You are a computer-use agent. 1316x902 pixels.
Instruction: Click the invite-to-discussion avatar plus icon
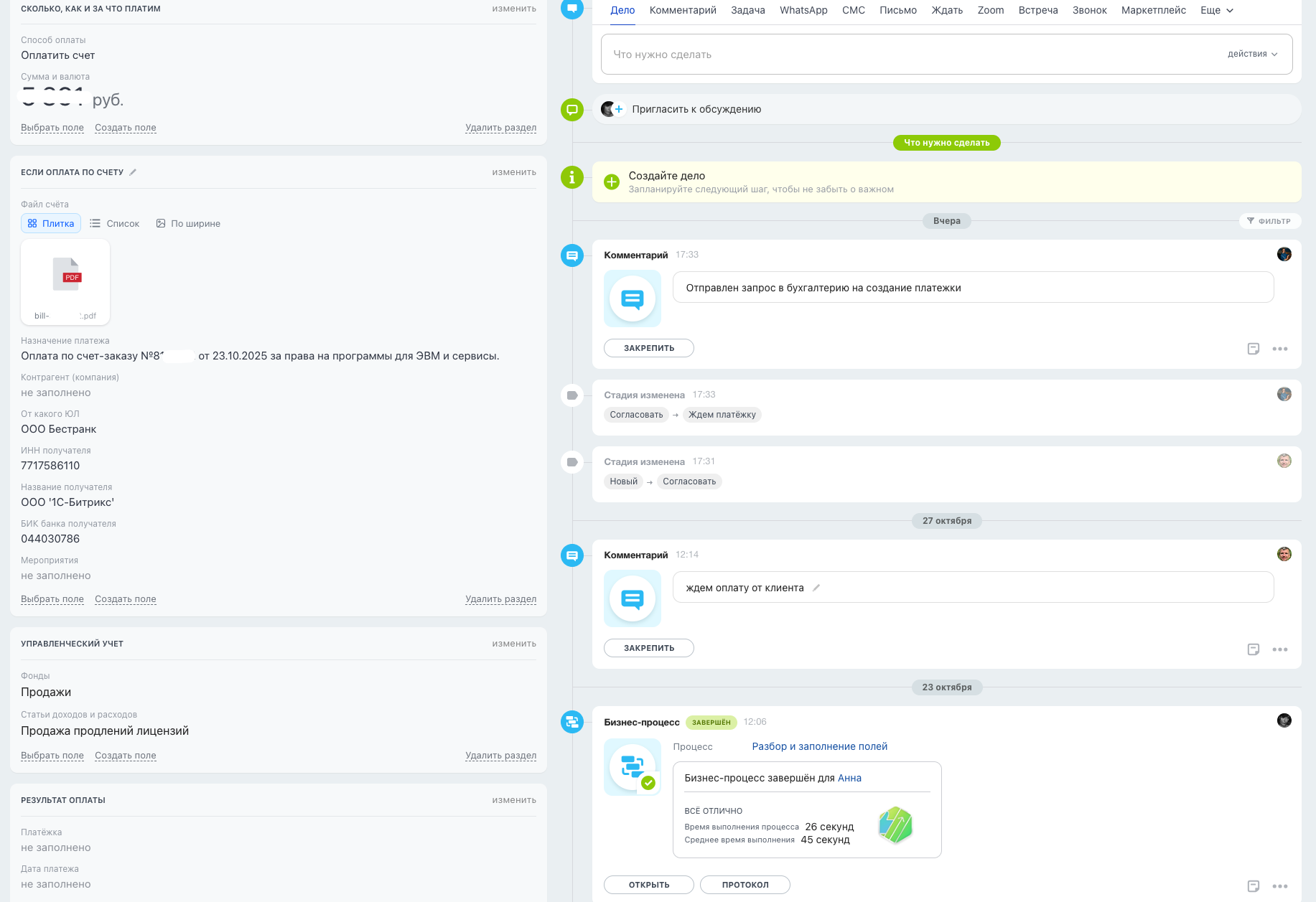coord(612,109)
